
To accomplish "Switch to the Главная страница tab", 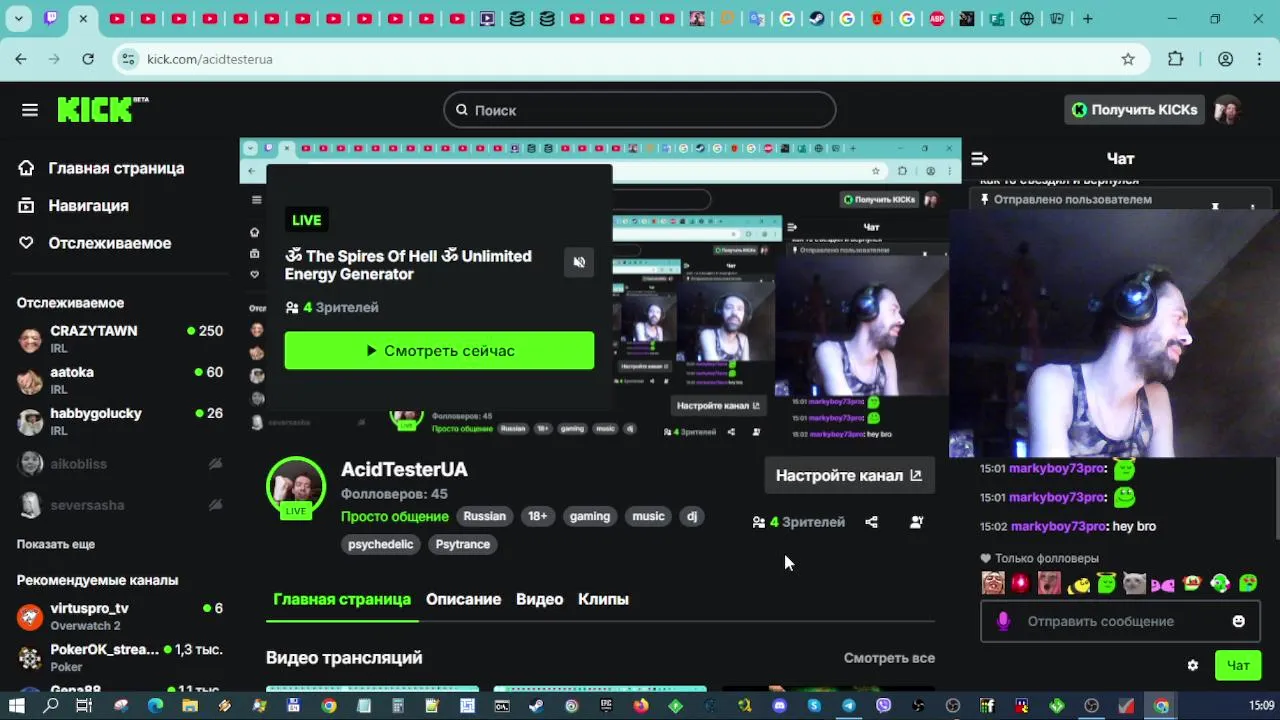I will click(x=342, y=599).
